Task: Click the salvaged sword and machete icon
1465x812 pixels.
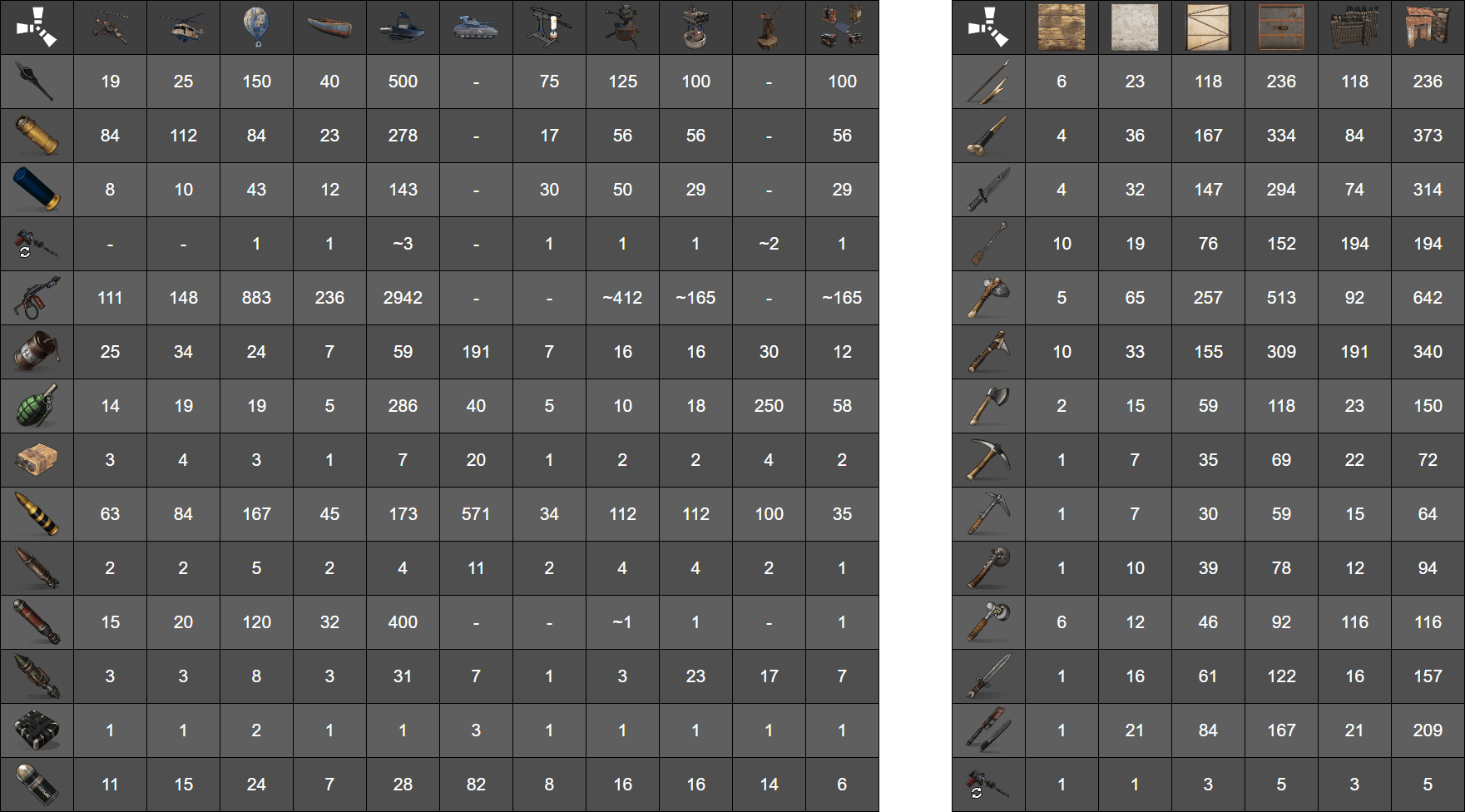Action: tap(988, 730)
